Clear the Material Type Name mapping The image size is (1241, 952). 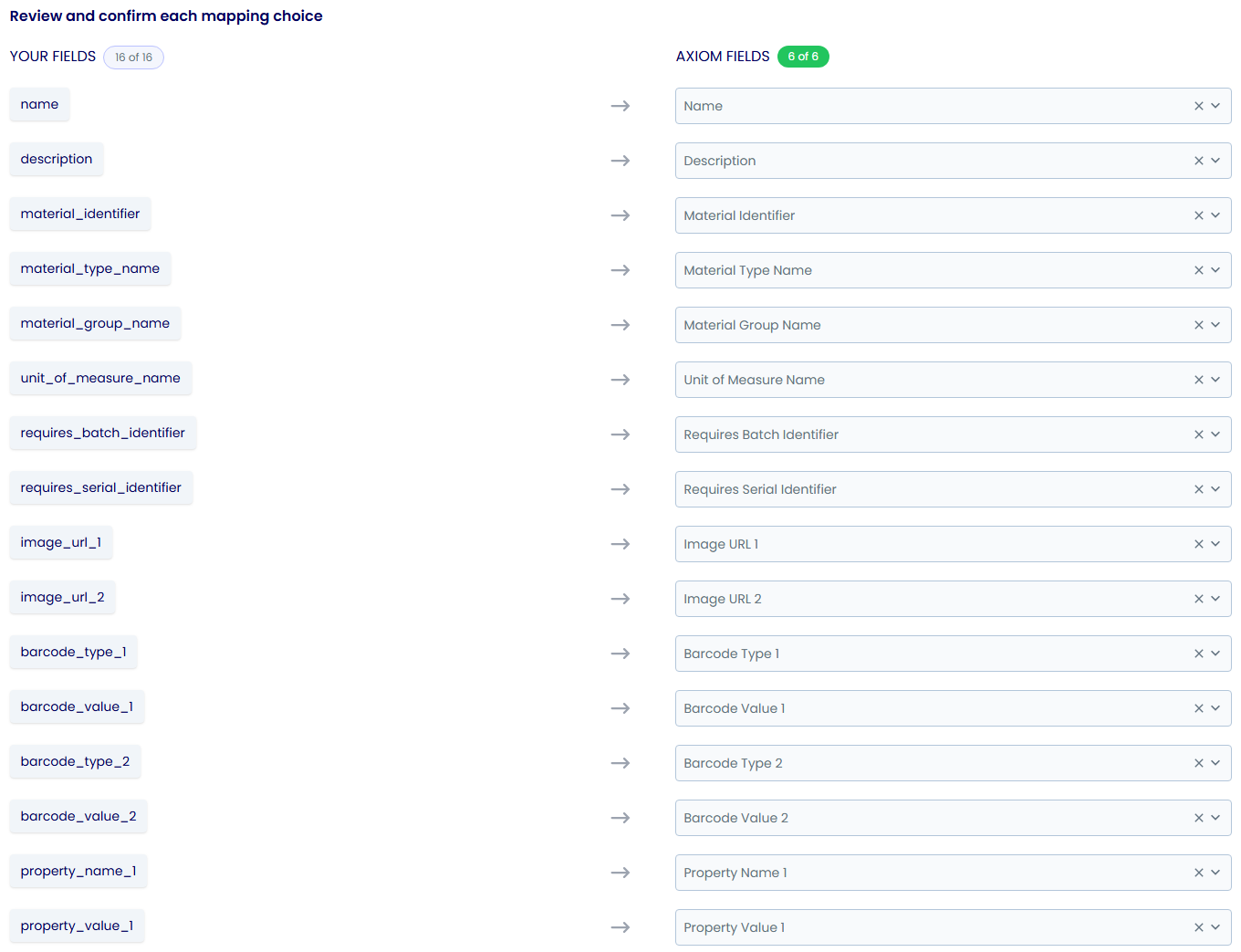[x=1199, y=270]
